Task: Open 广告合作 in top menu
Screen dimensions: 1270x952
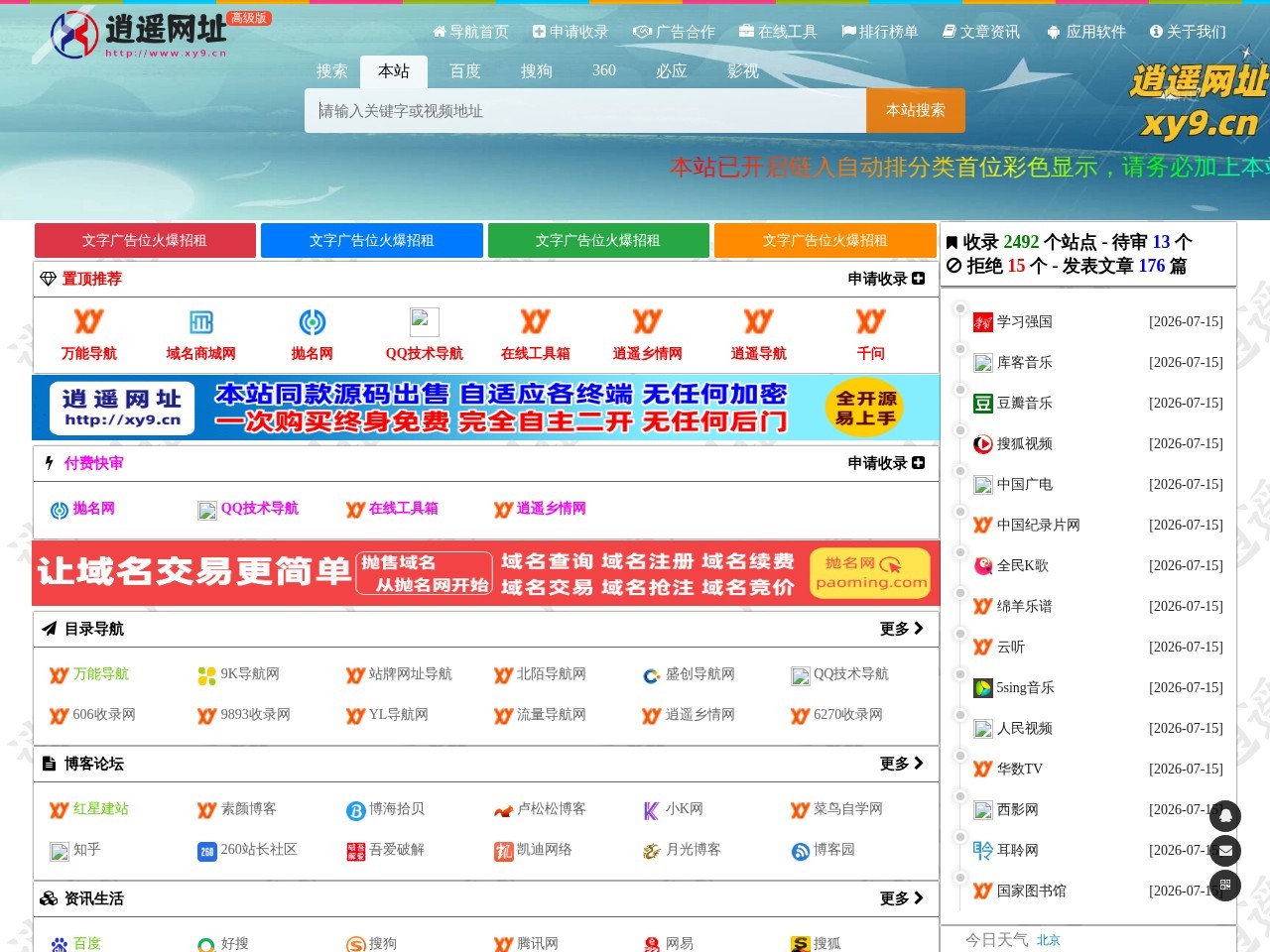Action: 675,32
